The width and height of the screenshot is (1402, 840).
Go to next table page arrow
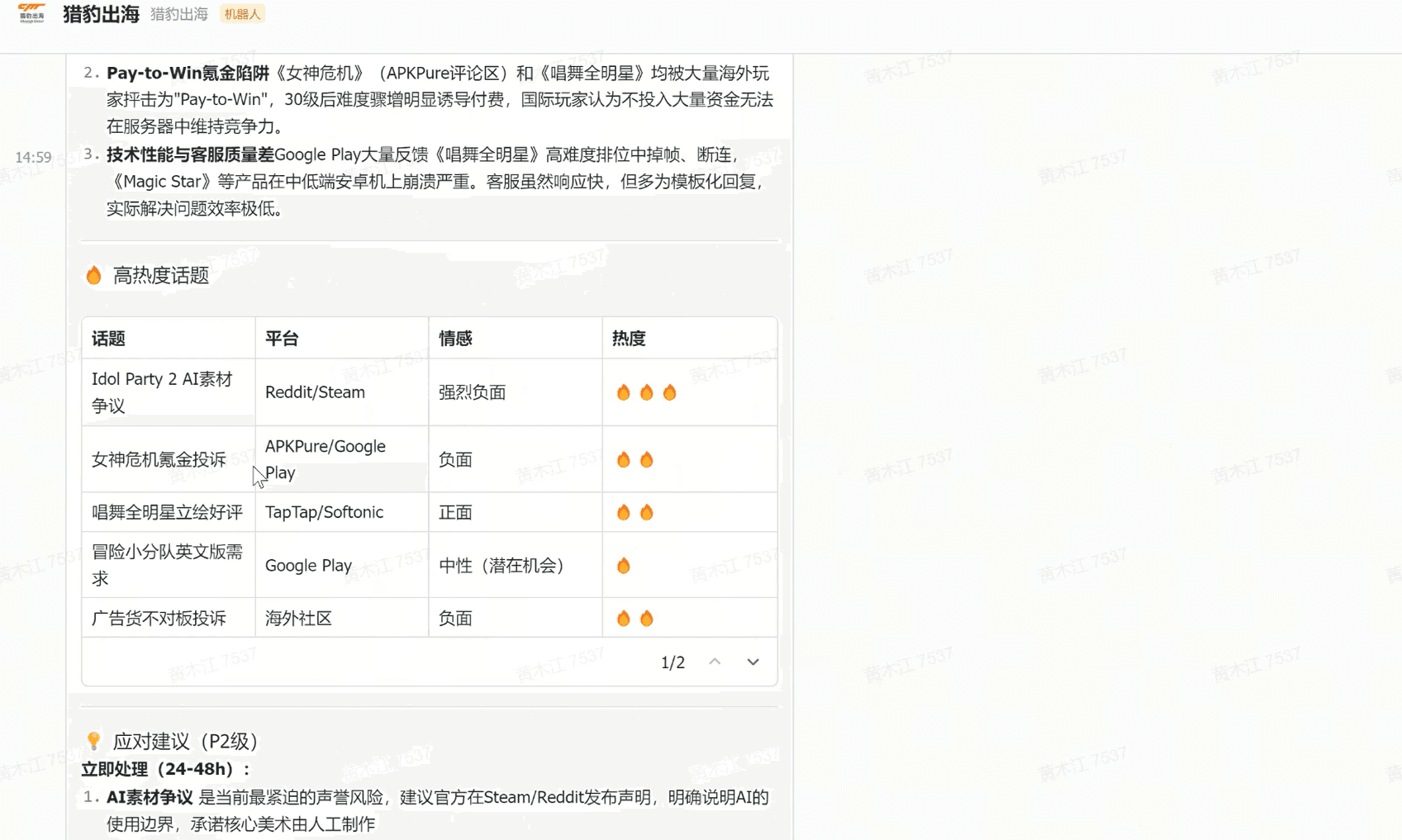pyautogui.click(x=753, y=662)
